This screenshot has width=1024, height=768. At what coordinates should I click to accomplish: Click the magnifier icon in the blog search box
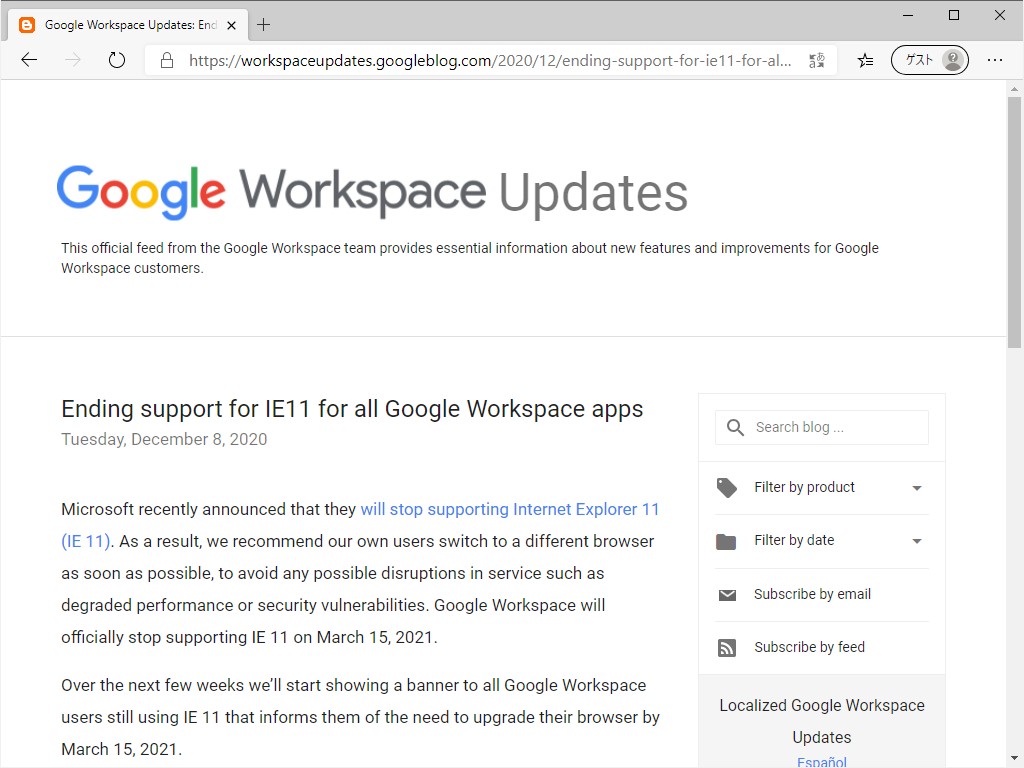pos(735,427)
